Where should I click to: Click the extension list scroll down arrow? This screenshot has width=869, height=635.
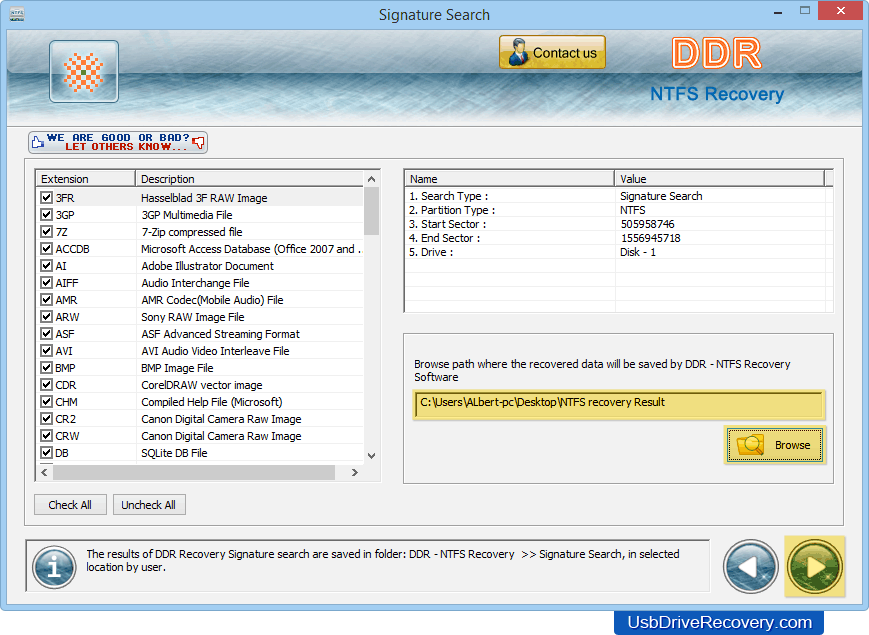click(371, 455)
